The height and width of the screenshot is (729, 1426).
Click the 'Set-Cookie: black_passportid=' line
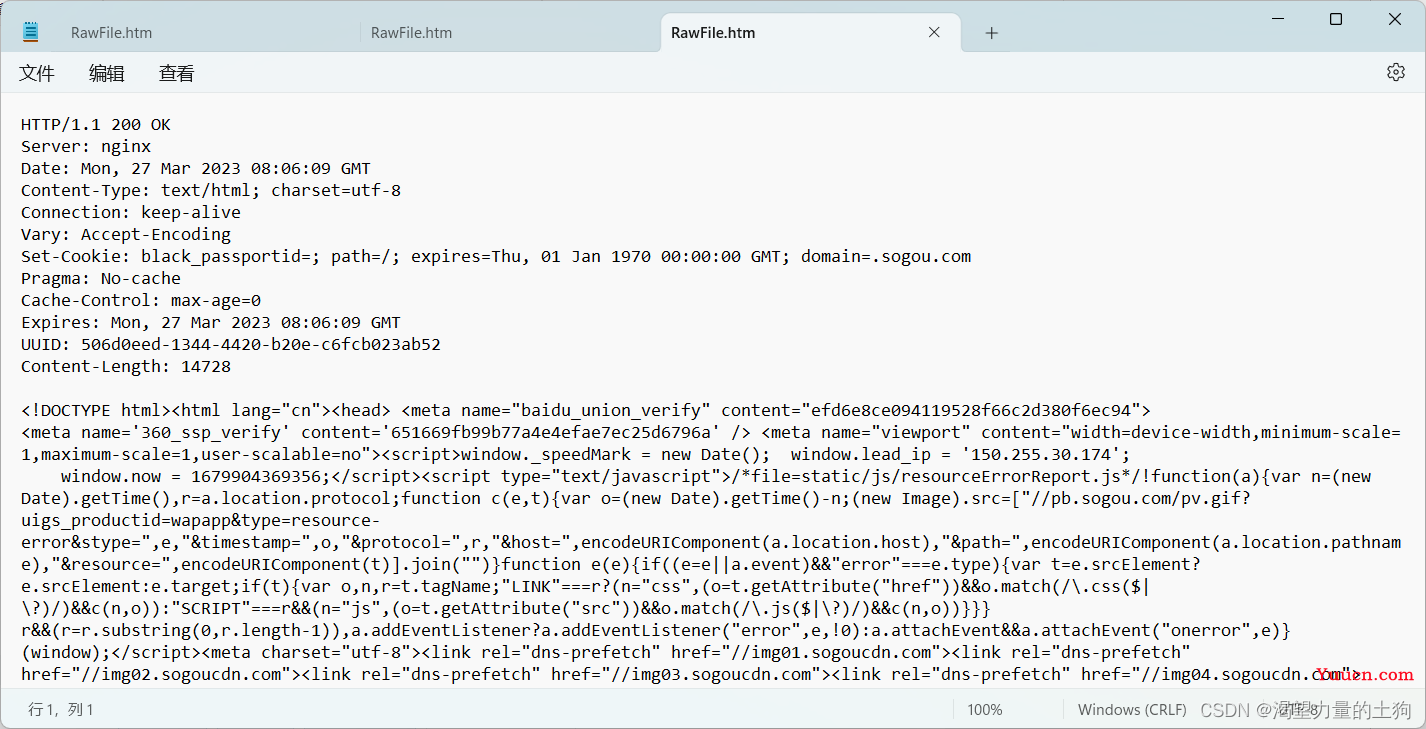[496, 257]
